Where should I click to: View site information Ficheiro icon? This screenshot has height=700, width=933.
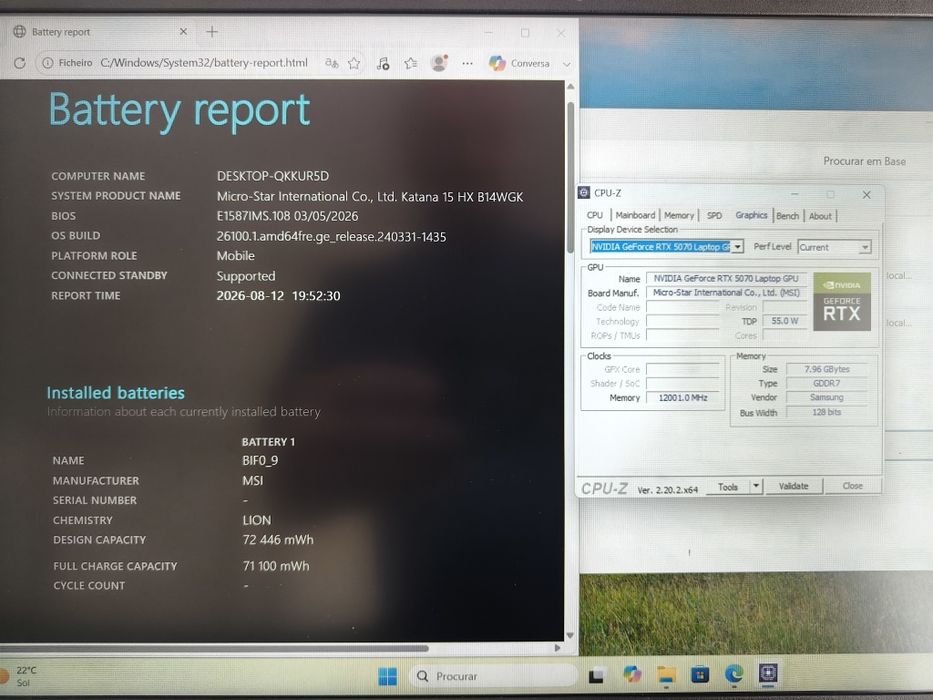pyautogui.click(x=67, y=62)
